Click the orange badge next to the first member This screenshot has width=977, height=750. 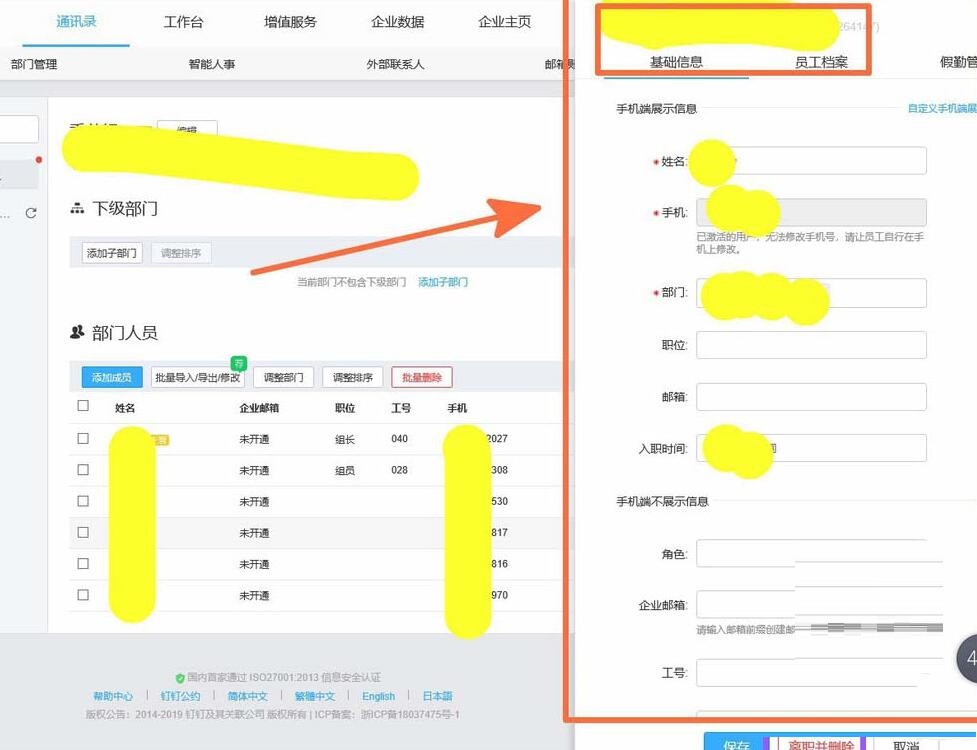161,440
